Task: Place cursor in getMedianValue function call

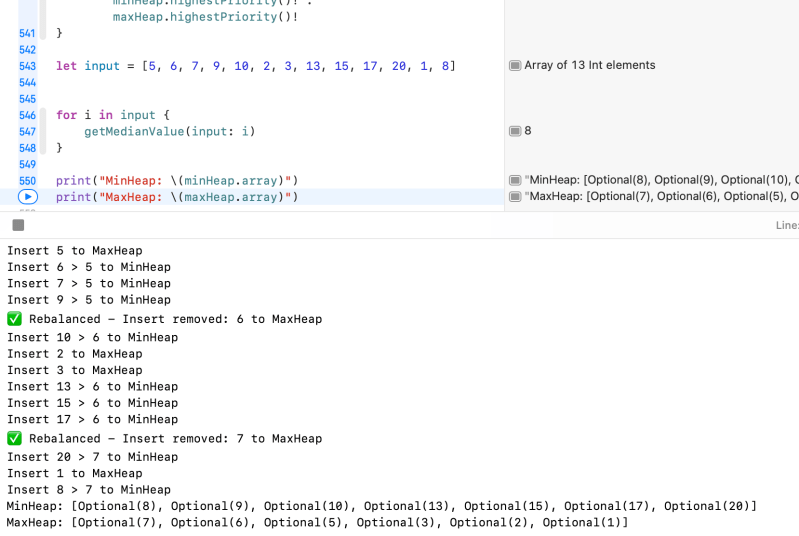Action: (132, 131)
